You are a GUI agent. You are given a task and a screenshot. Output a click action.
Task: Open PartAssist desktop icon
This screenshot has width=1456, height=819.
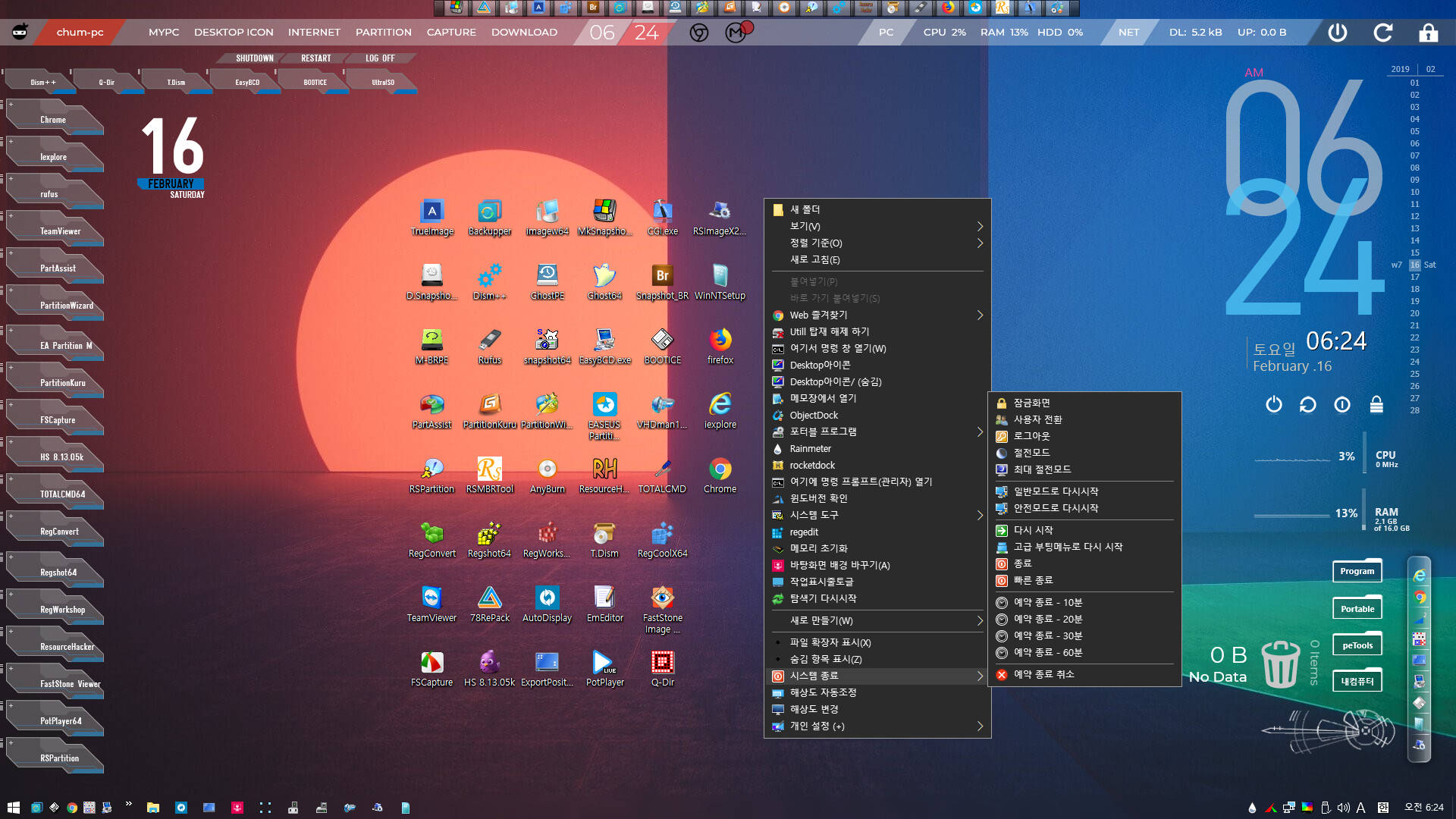point(431,411)
